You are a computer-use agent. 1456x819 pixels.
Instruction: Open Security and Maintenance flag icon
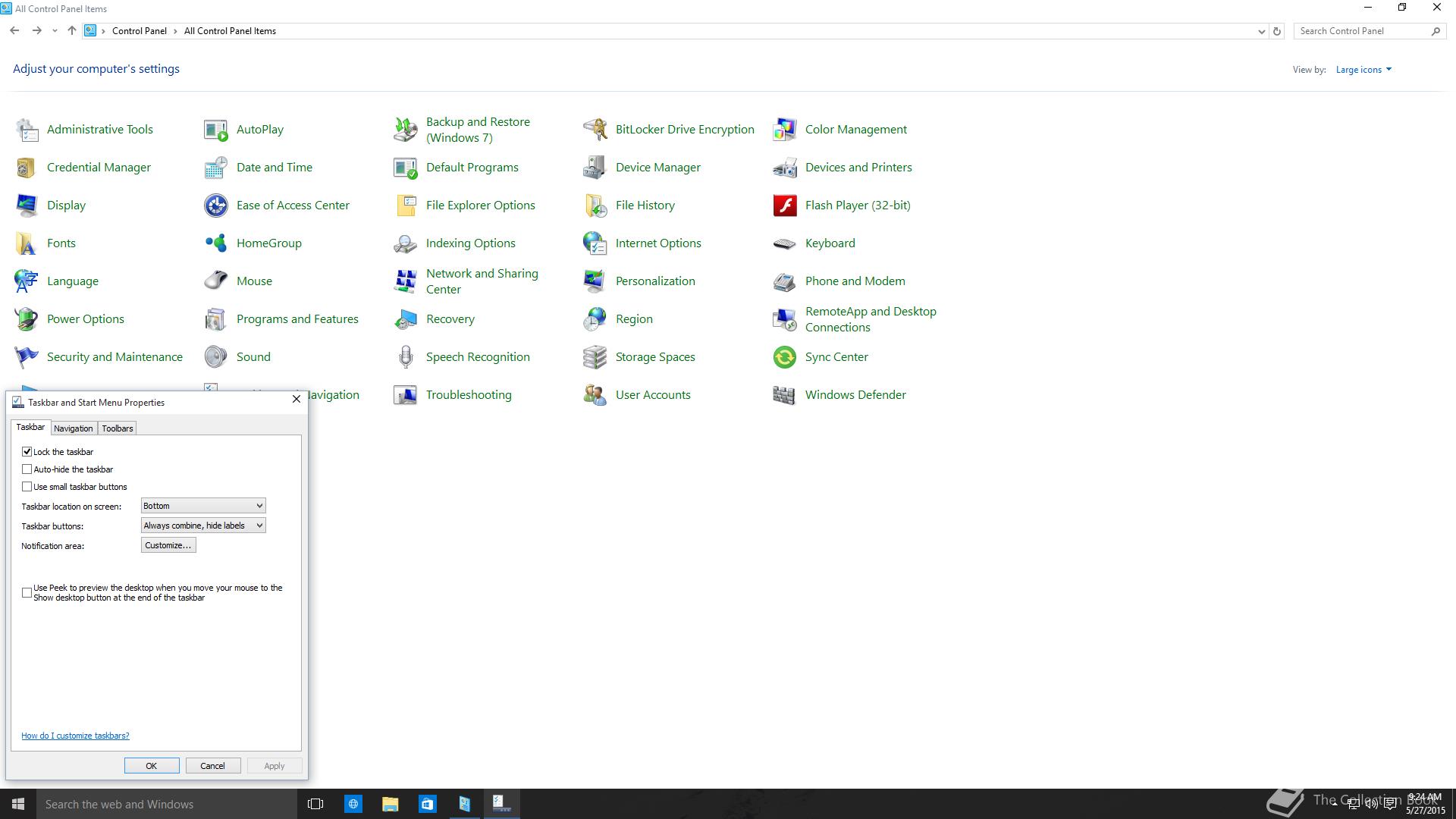(27, 357)
